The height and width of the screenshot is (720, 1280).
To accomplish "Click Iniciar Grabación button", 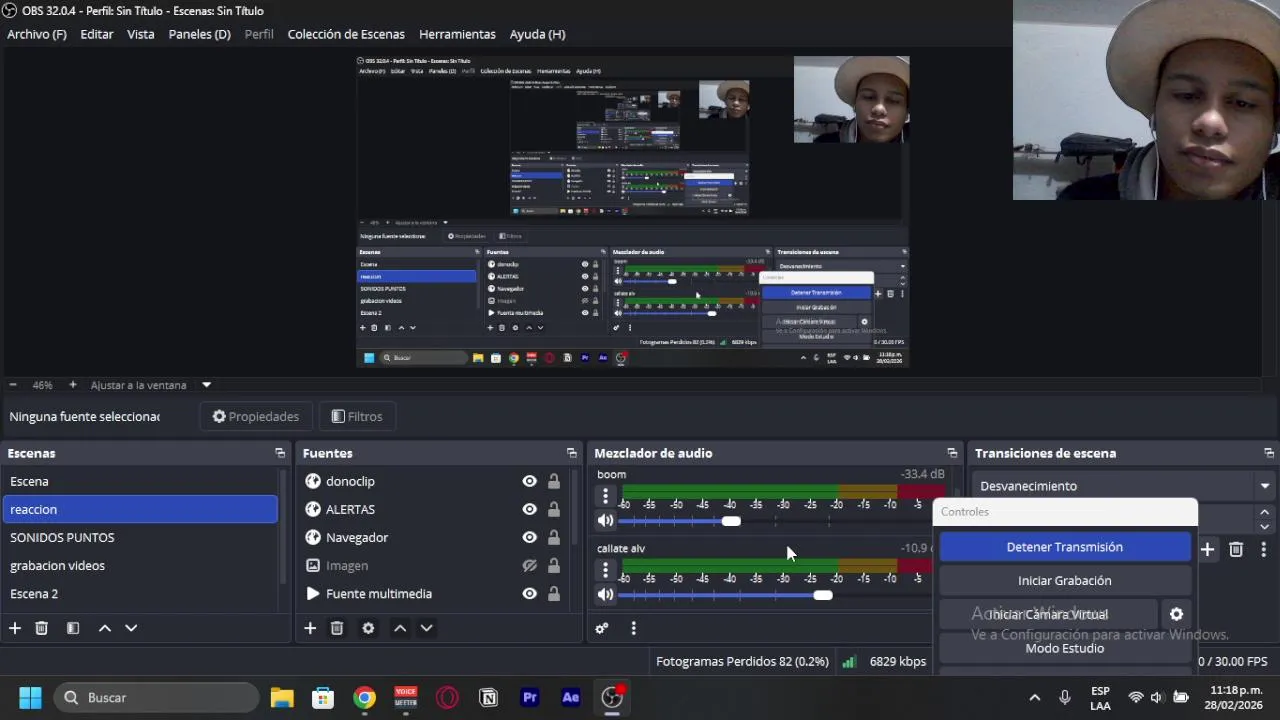I will [1065, 581].
